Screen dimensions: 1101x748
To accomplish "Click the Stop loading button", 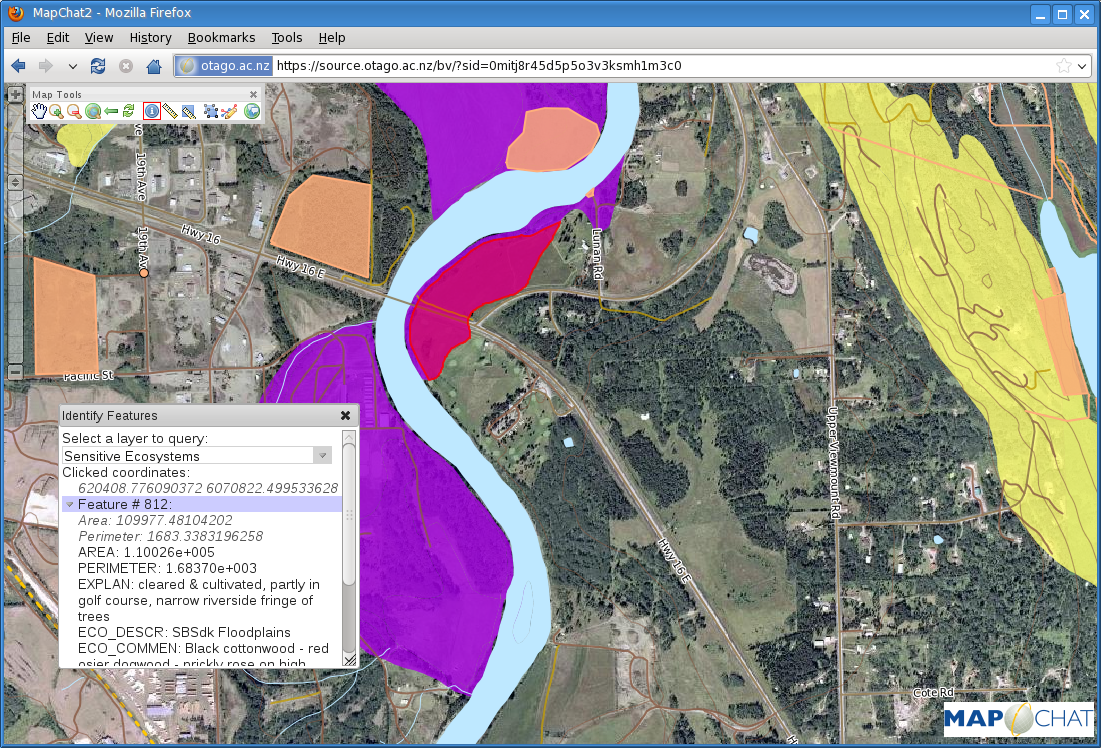I will pos(126,66).
